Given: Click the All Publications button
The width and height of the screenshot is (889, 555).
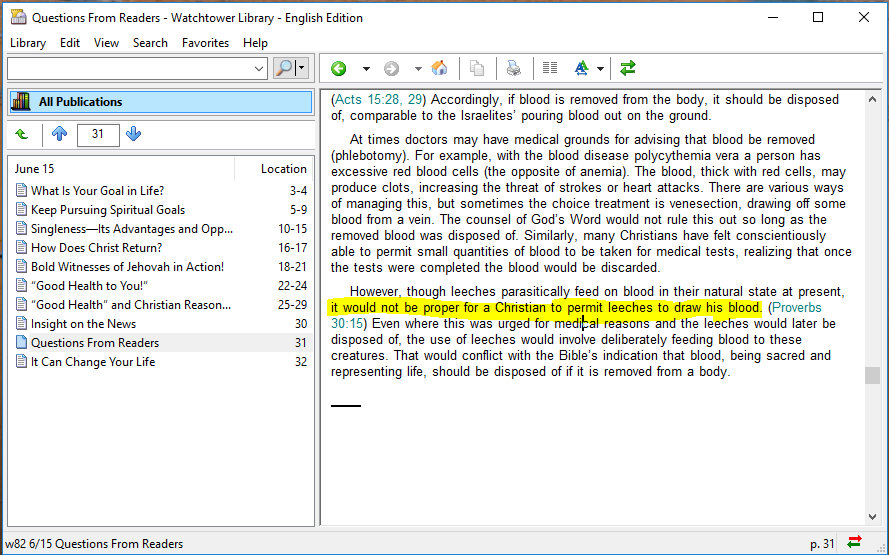Looking at the screenshot, I should tap(160, 102).
